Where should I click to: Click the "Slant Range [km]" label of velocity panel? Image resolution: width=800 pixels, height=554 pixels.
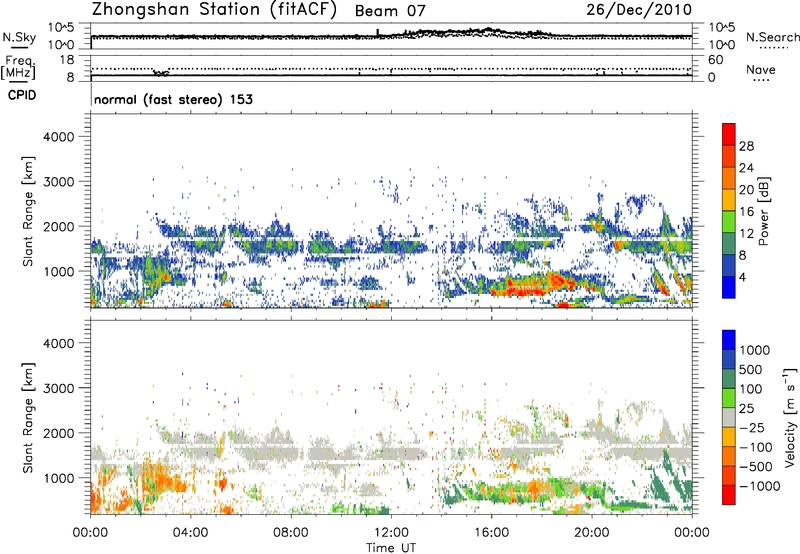[28, 417]
